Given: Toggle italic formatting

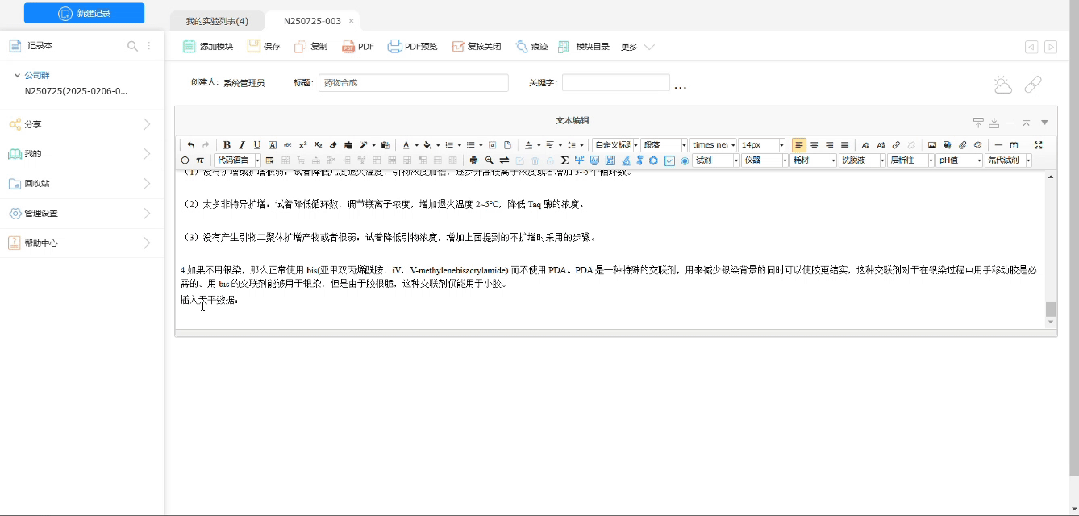Looking at the screenshot, I should (x=242, y=145).
